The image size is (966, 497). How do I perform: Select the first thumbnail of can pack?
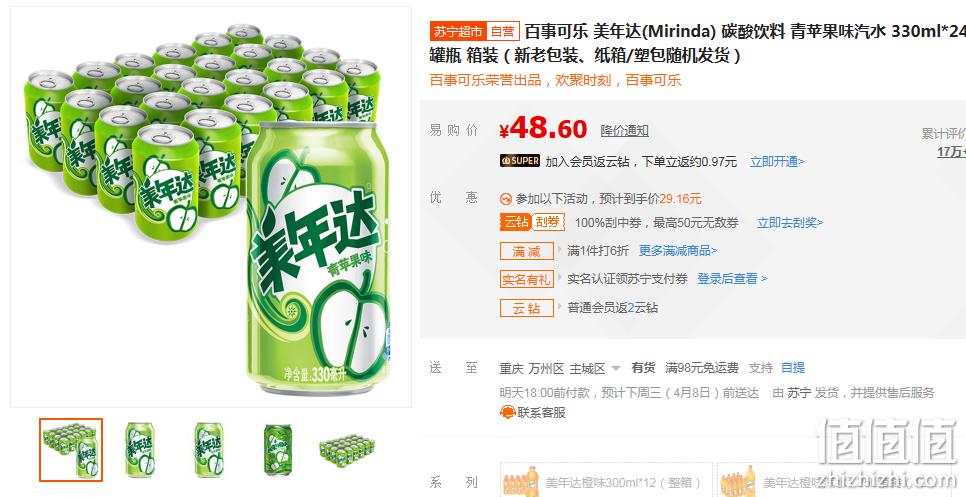71,450
